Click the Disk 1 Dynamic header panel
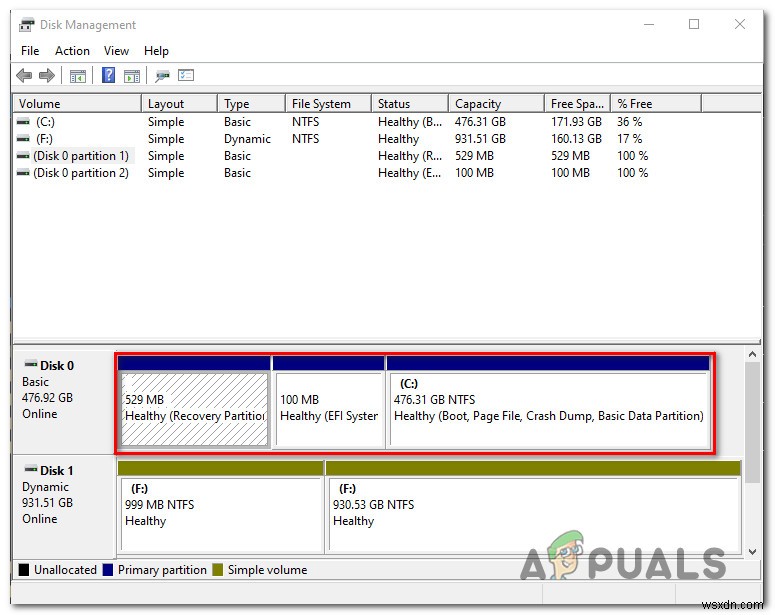This screenshot has height=615, width=775. click(x=64, y=506)
